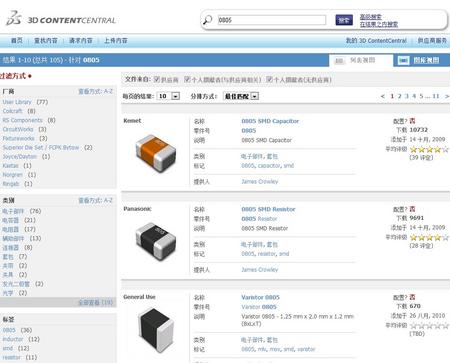Click the magnifying glass search icon

[207, 20]
